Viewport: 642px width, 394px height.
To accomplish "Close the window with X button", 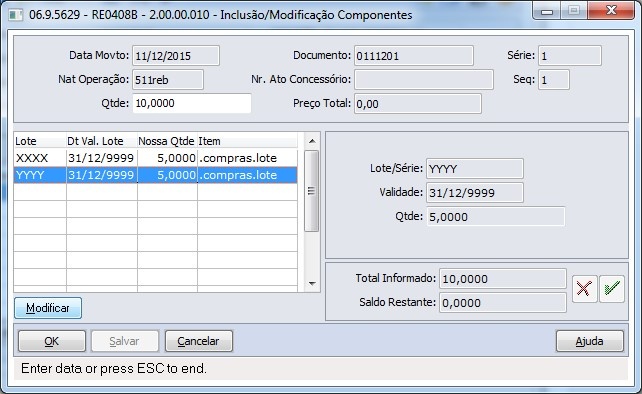I will pos(611,10).
